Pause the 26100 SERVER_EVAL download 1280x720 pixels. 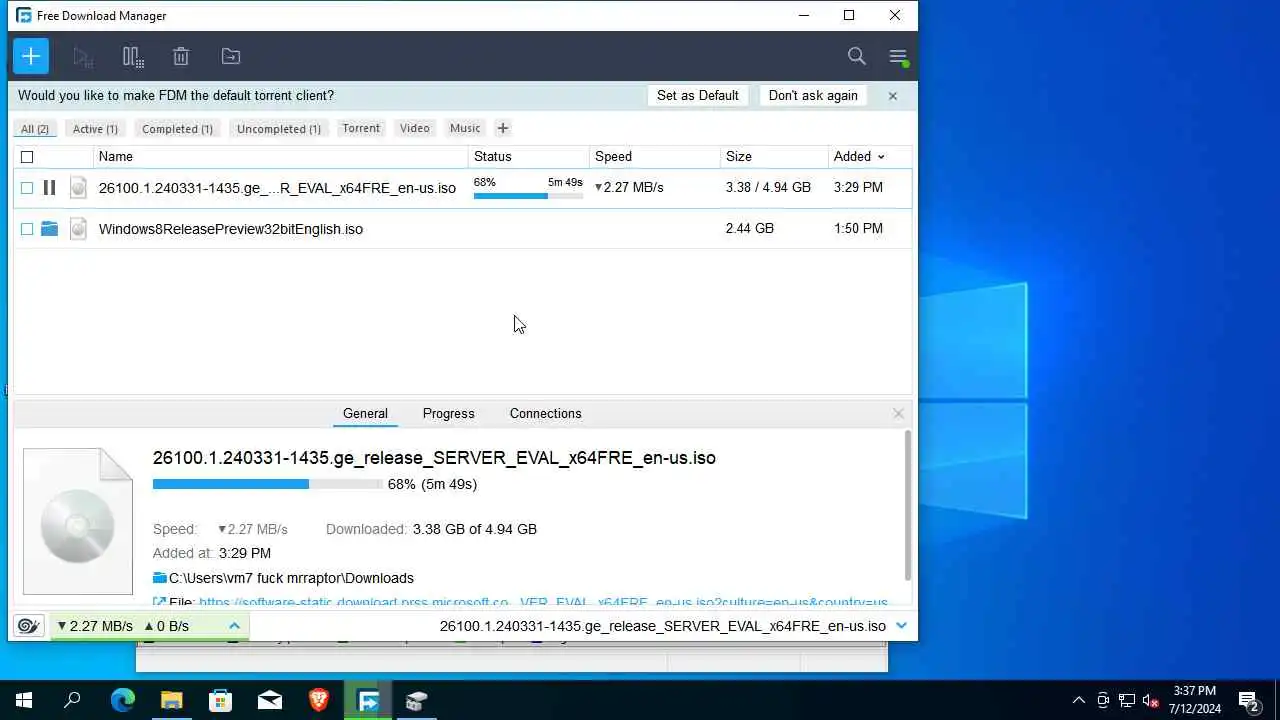point(49,187)
